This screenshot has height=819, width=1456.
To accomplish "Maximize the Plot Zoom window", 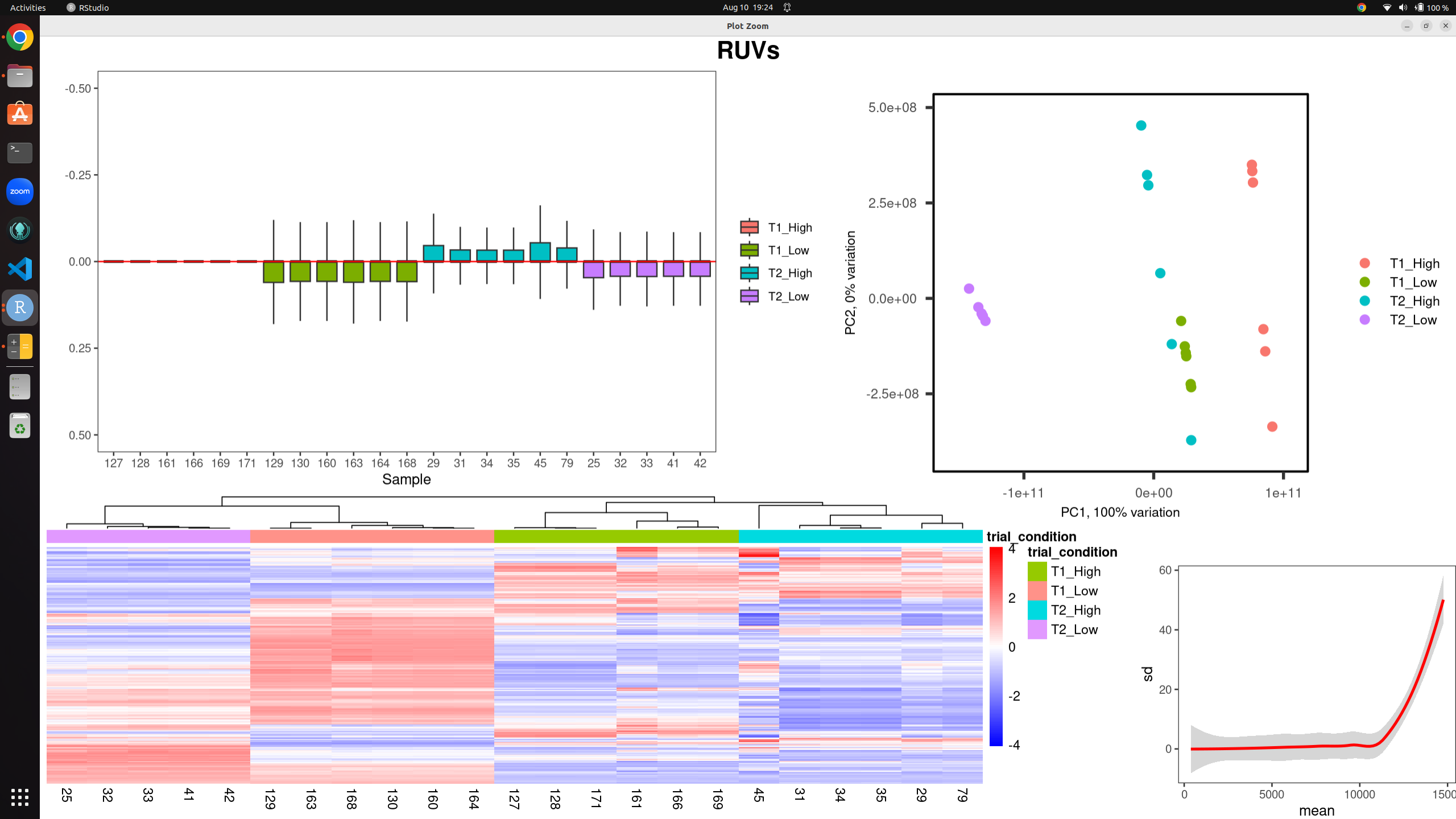I will (x=1426, y=26).
